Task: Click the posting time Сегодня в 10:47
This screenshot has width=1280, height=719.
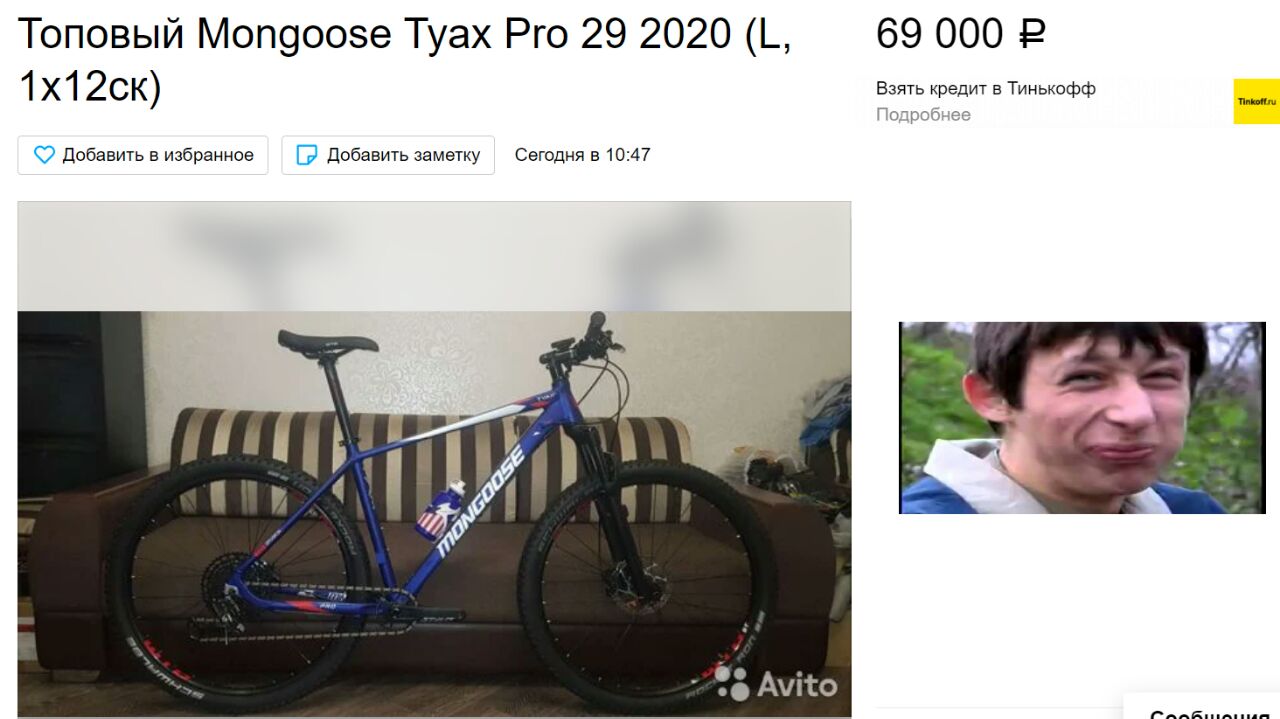Action: pyautogui.click(x=582, y=155)
